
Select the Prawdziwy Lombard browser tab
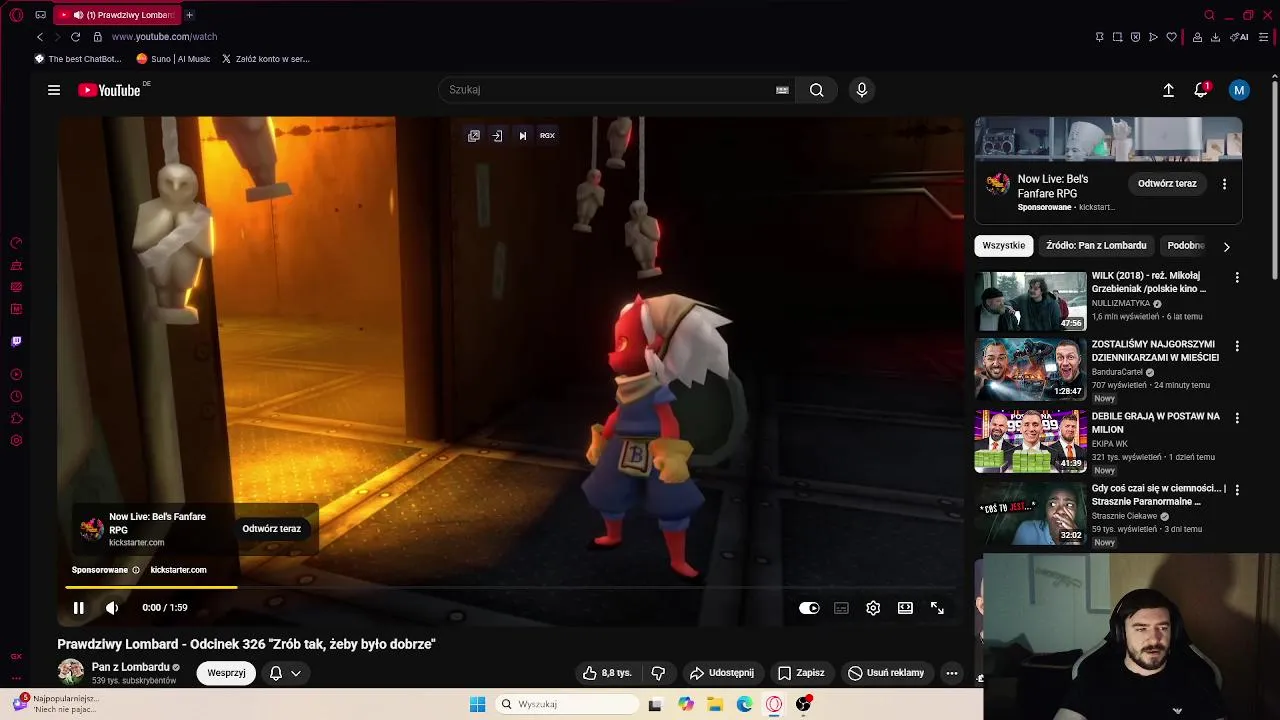[118, 15]
